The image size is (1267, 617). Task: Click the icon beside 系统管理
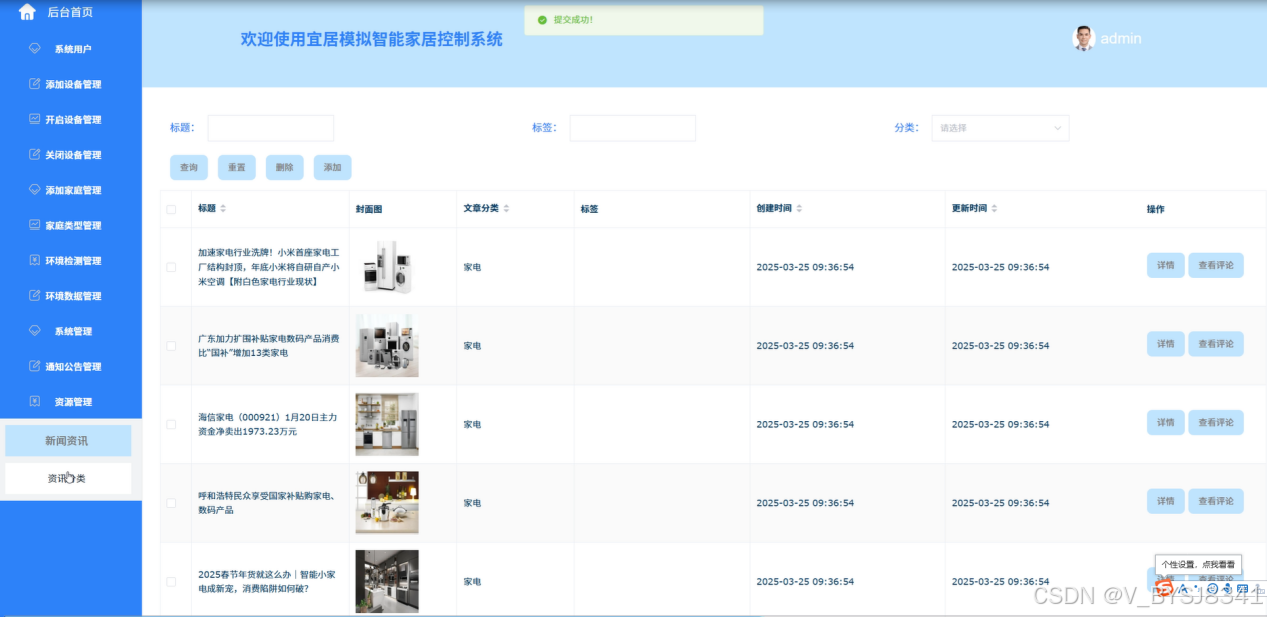point(35,330)
